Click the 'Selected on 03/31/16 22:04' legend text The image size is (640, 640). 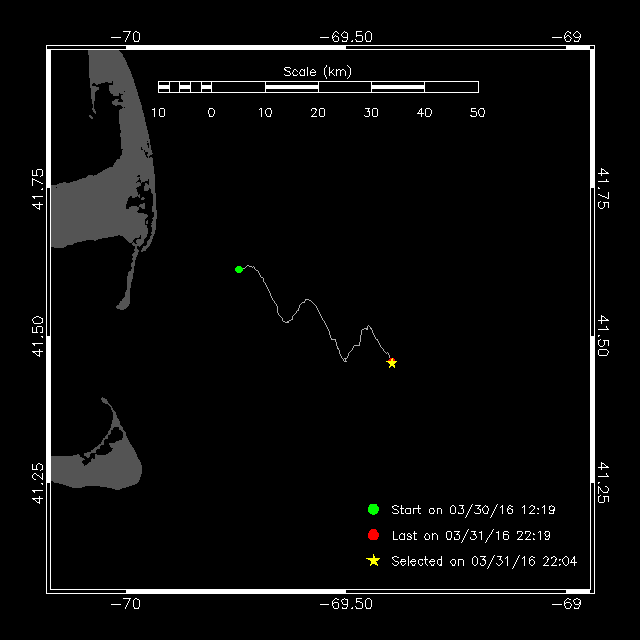point(484,562)
